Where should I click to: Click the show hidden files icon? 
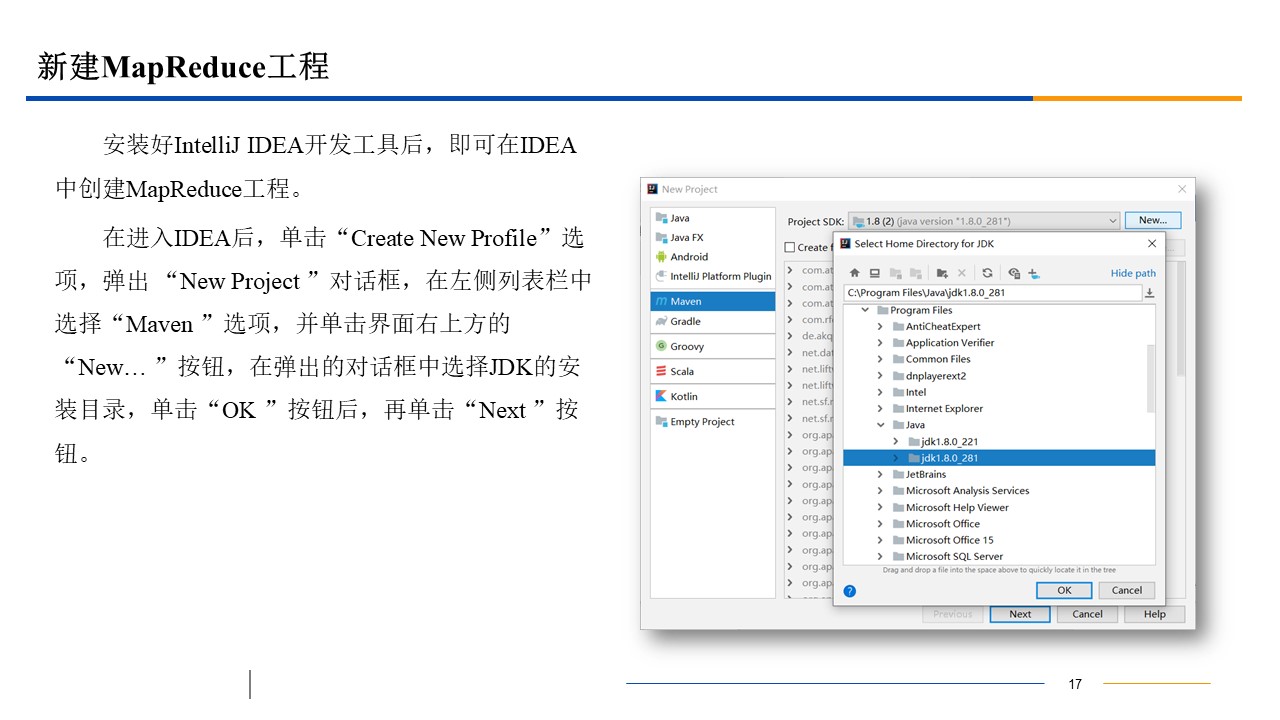[x=1014, y=273]
